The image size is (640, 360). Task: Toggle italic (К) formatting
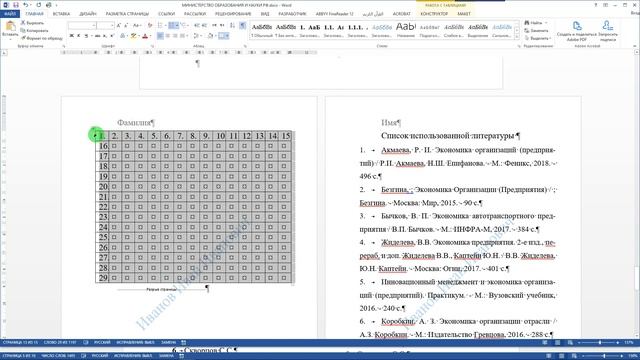pos(79,36)
